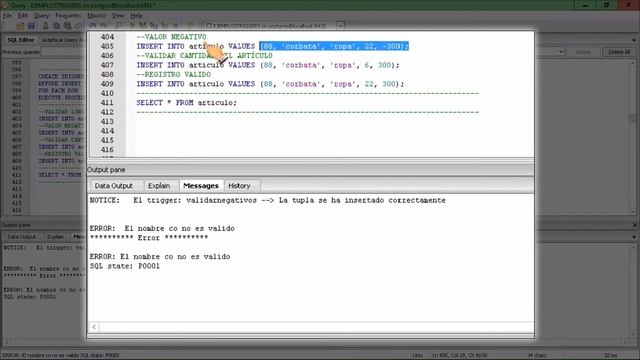Run the query with the Execute icon
640x360 pixels.
coord(132,26)
